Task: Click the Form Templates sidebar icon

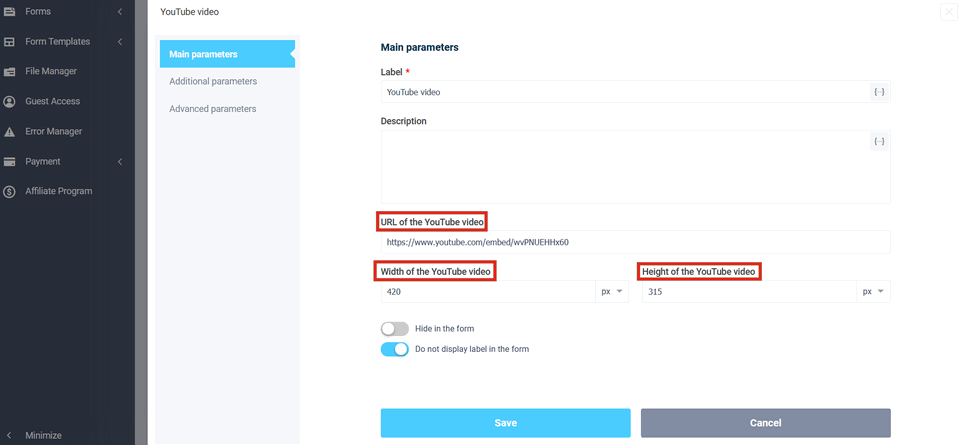Action: click(x=9, y=42)
